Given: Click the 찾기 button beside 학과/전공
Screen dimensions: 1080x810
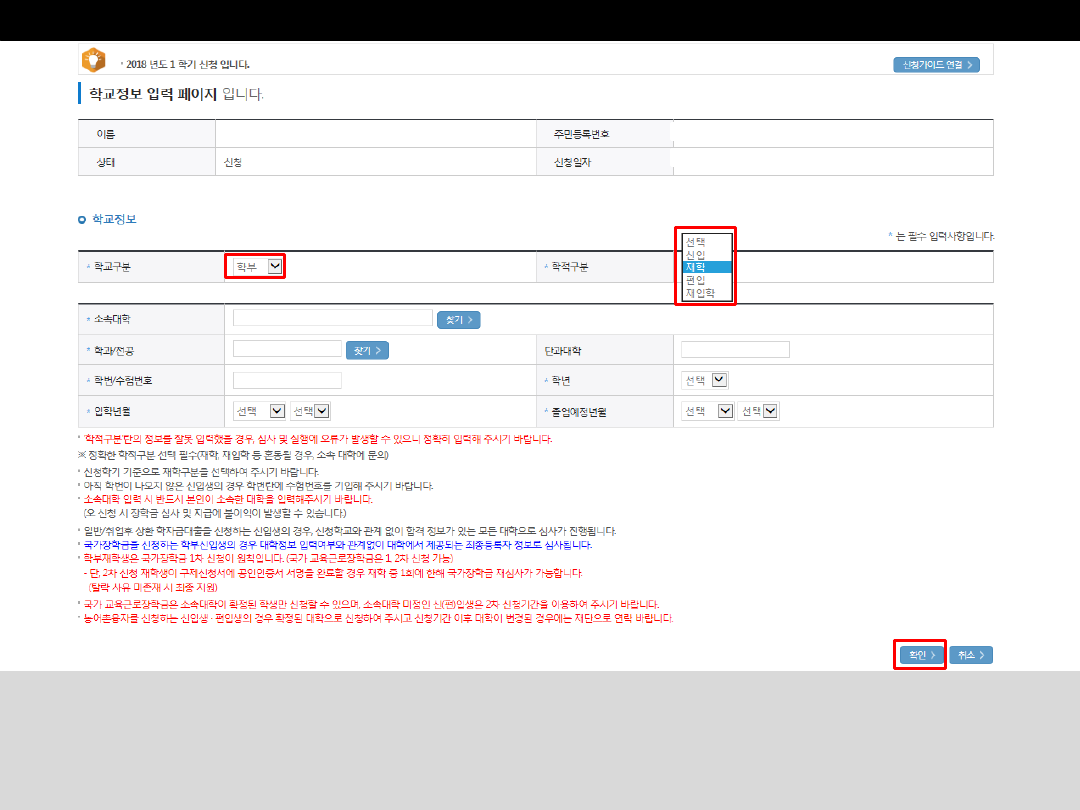Looking at the screenshot, I should tap(367, 351).
